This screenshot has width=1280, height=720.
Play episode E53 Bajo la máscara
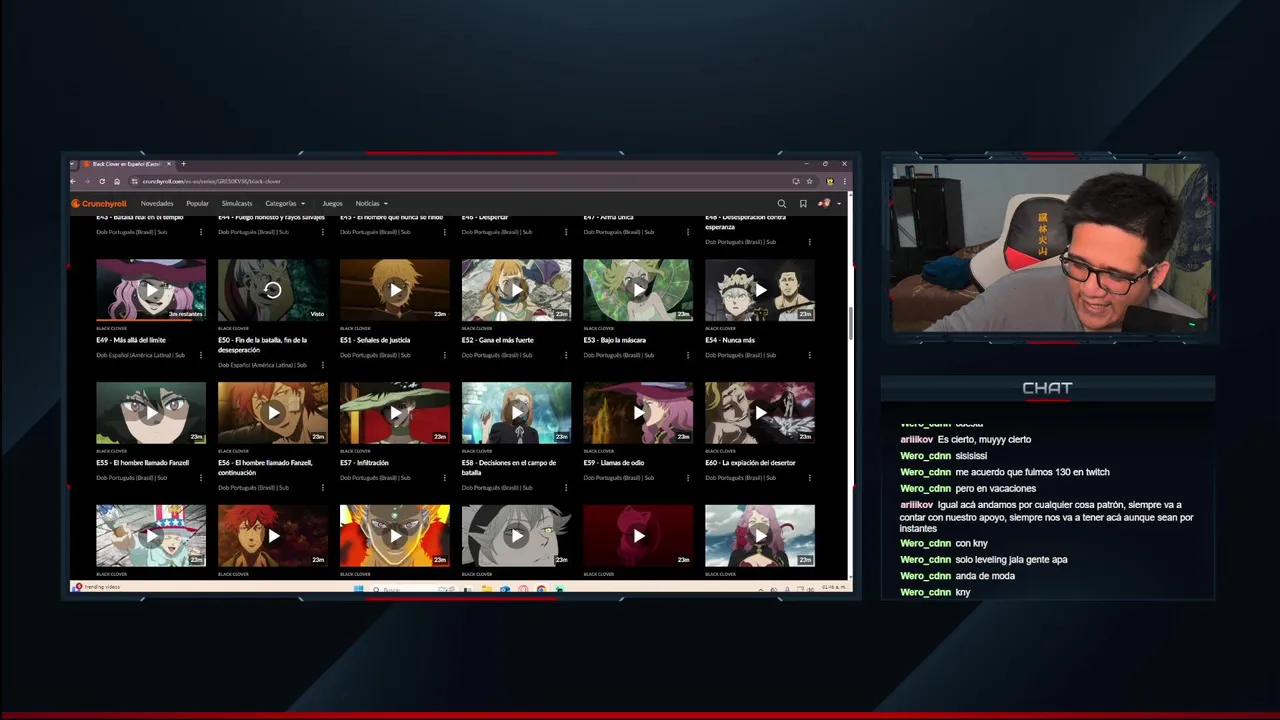tap(638, 290)
